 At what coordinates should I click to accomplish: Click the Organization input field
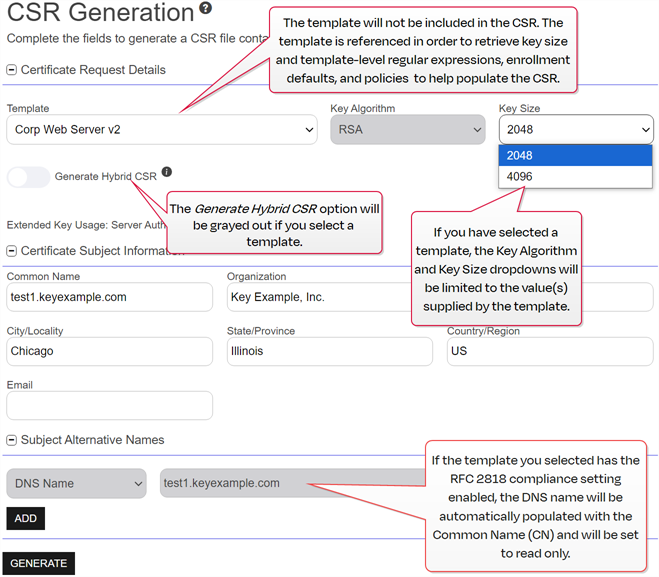(x=318, y=297)
